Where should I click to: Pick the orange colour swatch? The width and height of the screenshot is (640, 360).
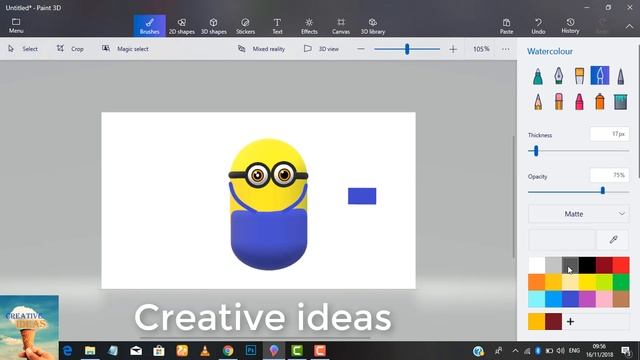click(537, 282)
